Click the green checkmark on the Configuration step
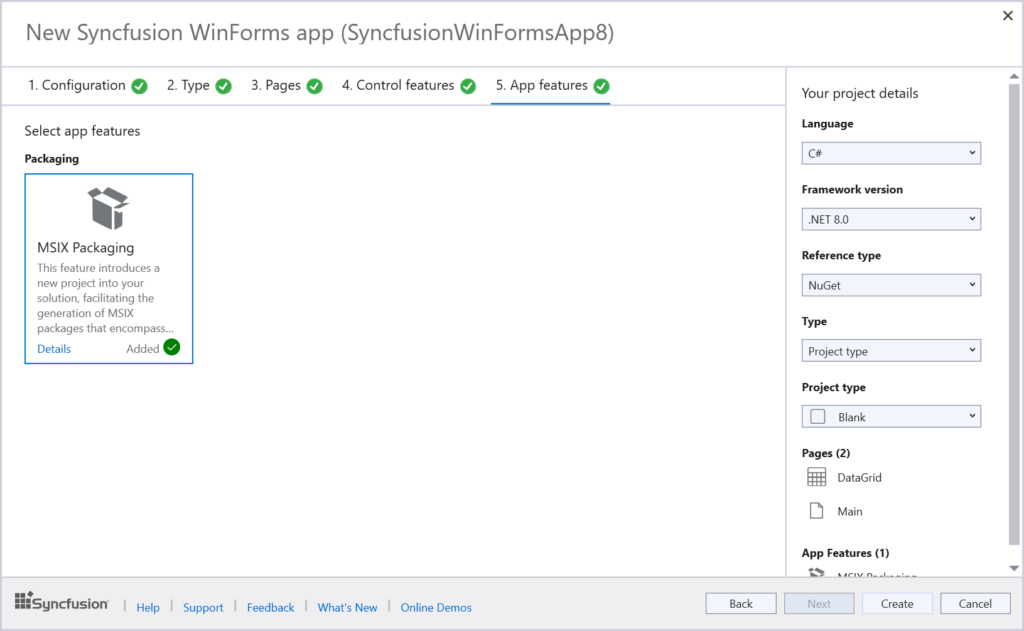This screenshot has width=1024, height=631. point(138,85)
